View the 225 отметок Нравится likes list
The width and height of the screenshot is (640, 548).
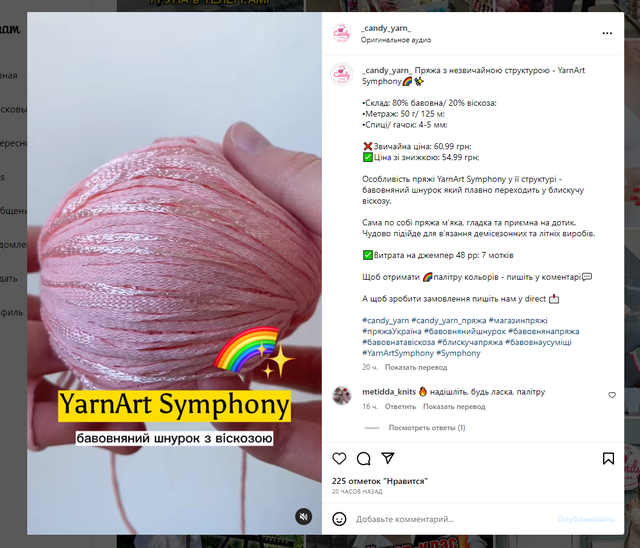(380, 481)
